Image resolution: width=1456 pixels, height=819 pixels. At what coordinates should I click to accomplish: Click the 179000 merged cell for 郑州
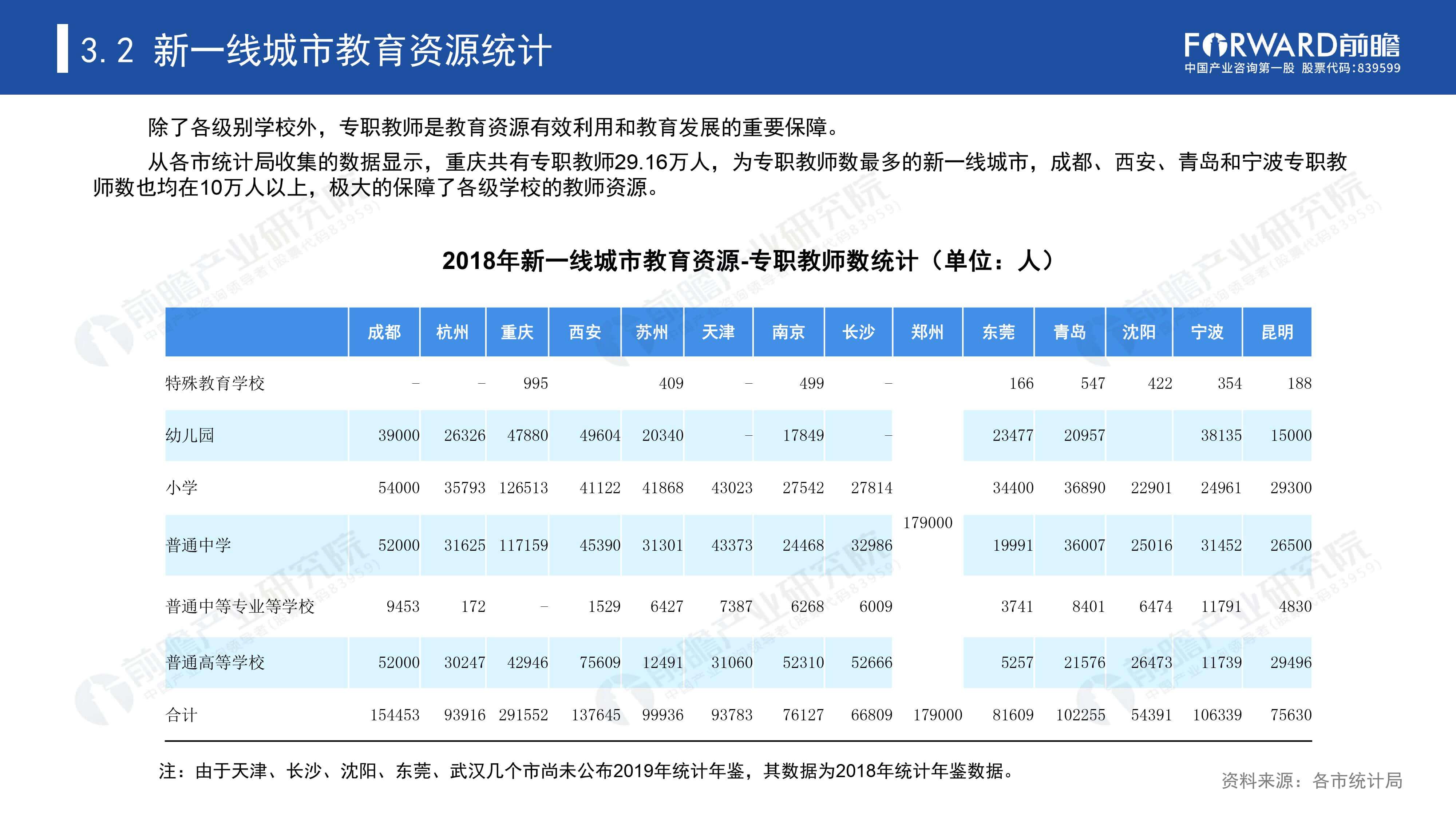click(x=927, y=523)
